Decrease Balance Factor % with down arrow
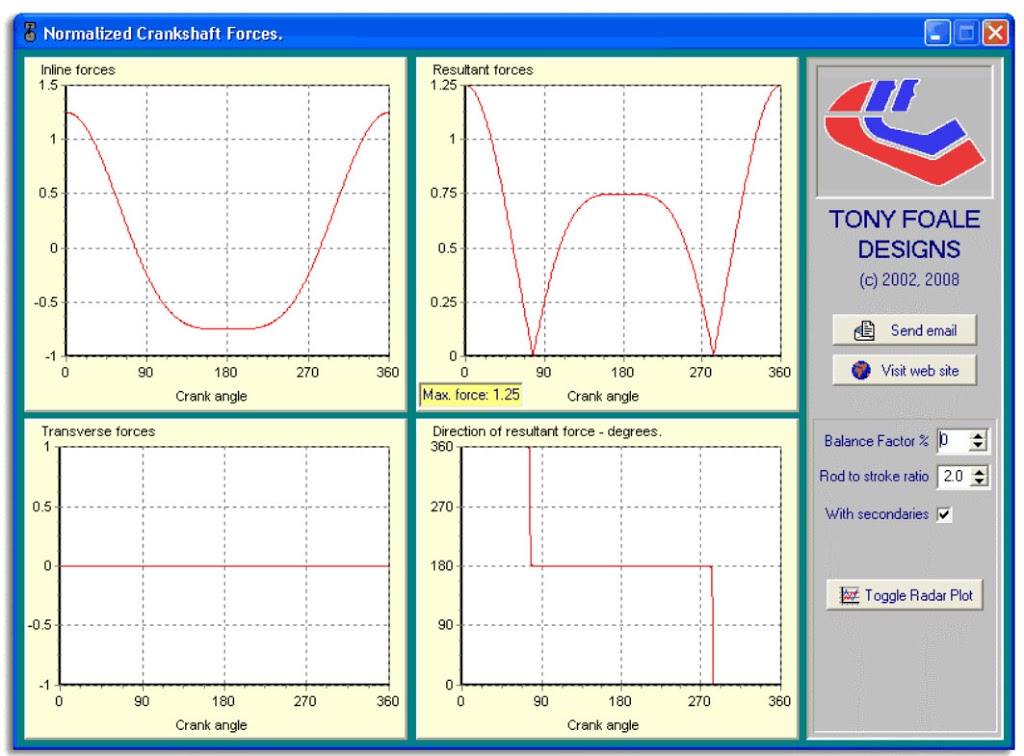The height and width of the screenshot is (756, 1024). [x=978, y=446]
